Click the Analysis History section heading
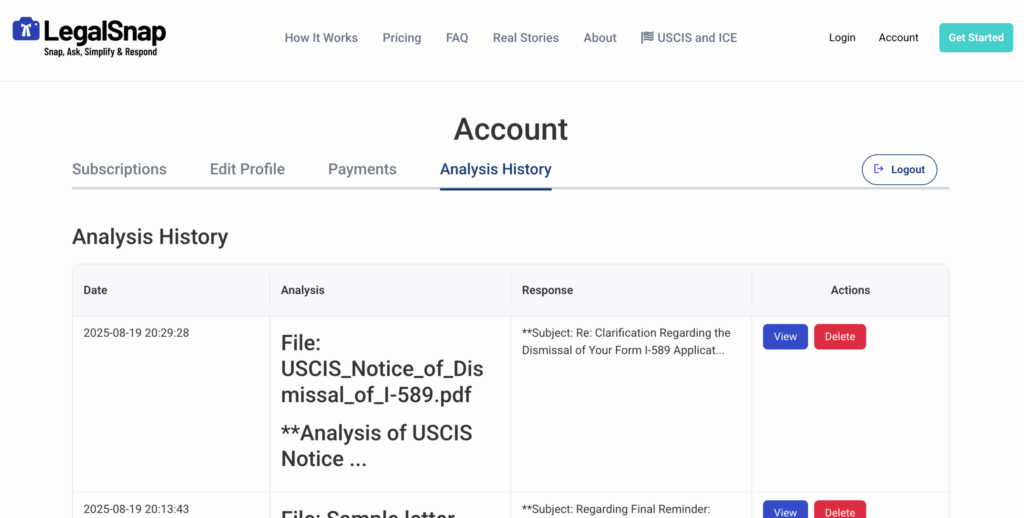Viewport: 1024px width, 518px height. tap(150, 236)
